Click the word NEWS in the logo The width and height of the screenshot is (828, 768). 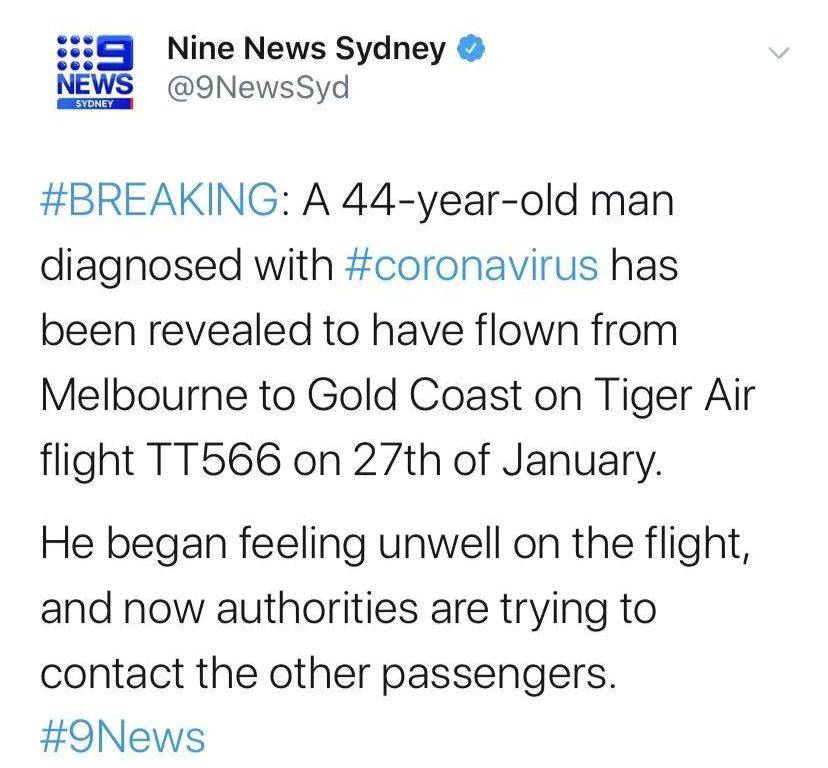[x=95, y=83]
